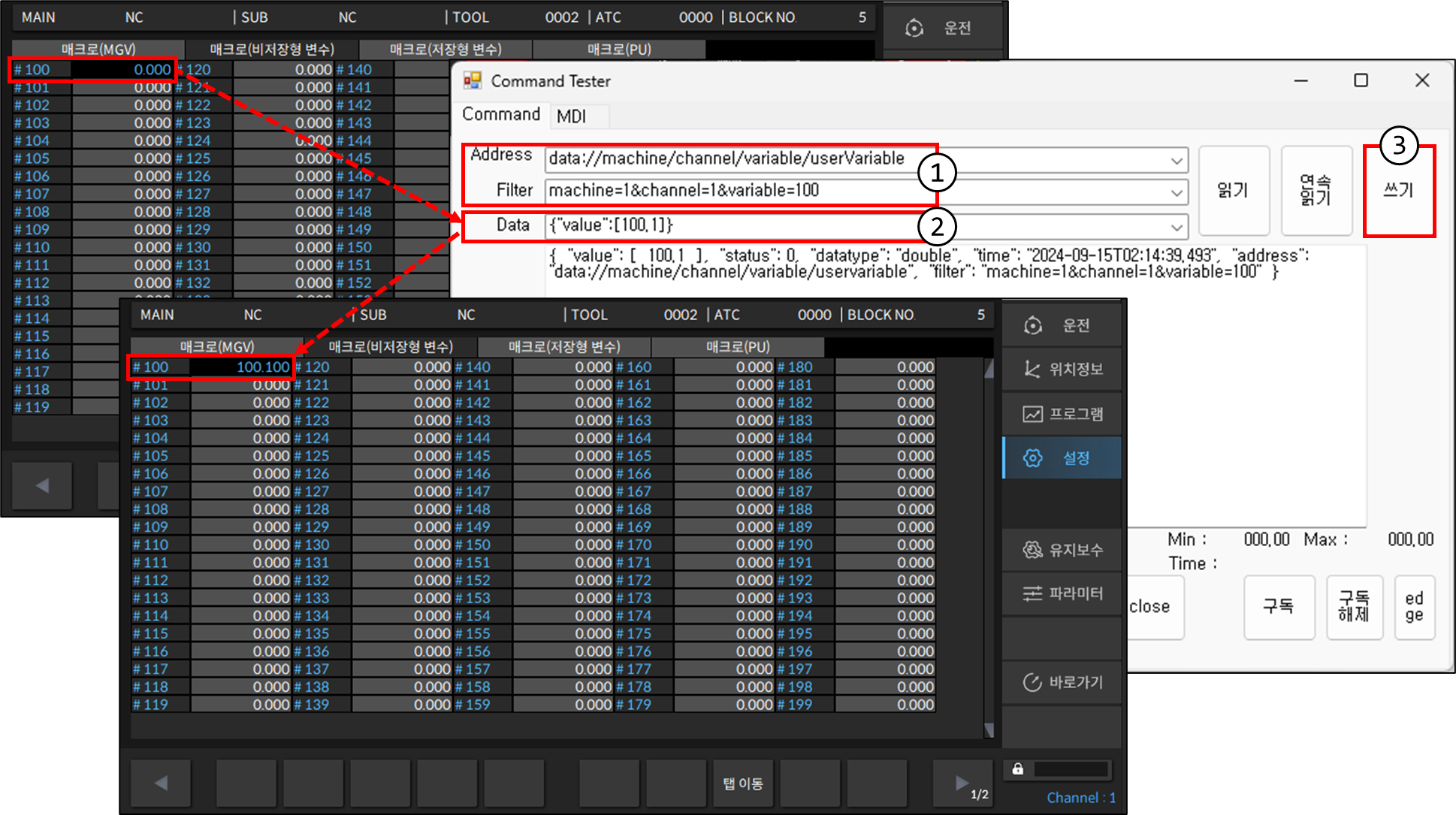Image resolution: width=1456 pixels, height=815 pixels.
Task: Select 매크로(PU) tab in back window
Action: coord(619,49)
